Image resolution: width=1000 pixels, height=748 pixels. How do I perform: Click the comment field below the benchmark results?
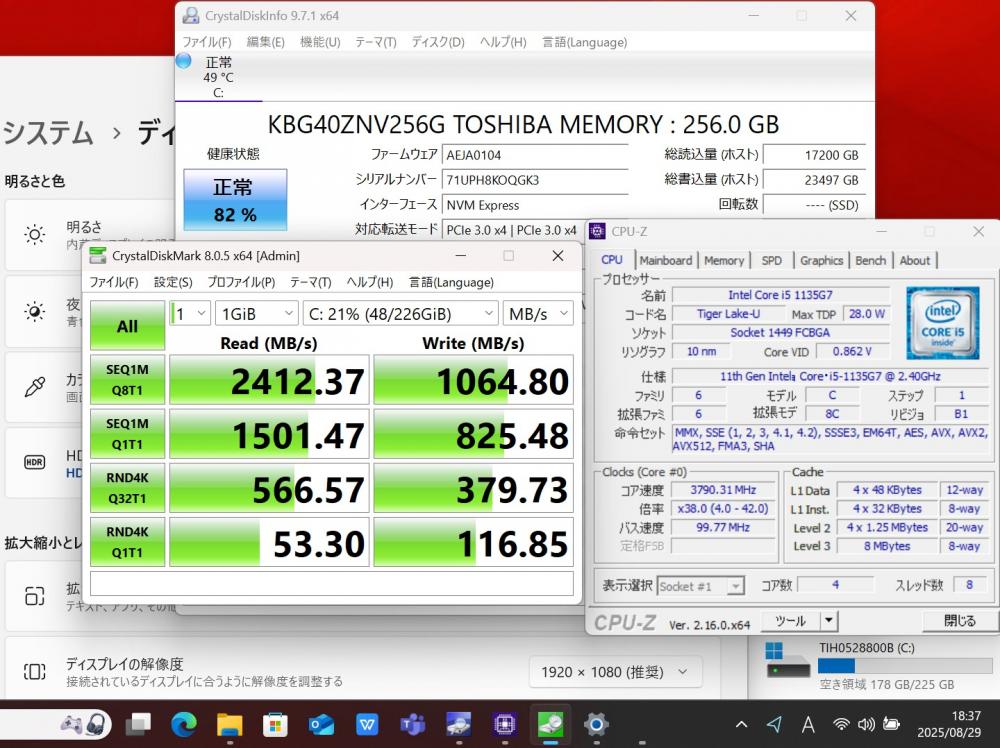(x=332, y=583)
